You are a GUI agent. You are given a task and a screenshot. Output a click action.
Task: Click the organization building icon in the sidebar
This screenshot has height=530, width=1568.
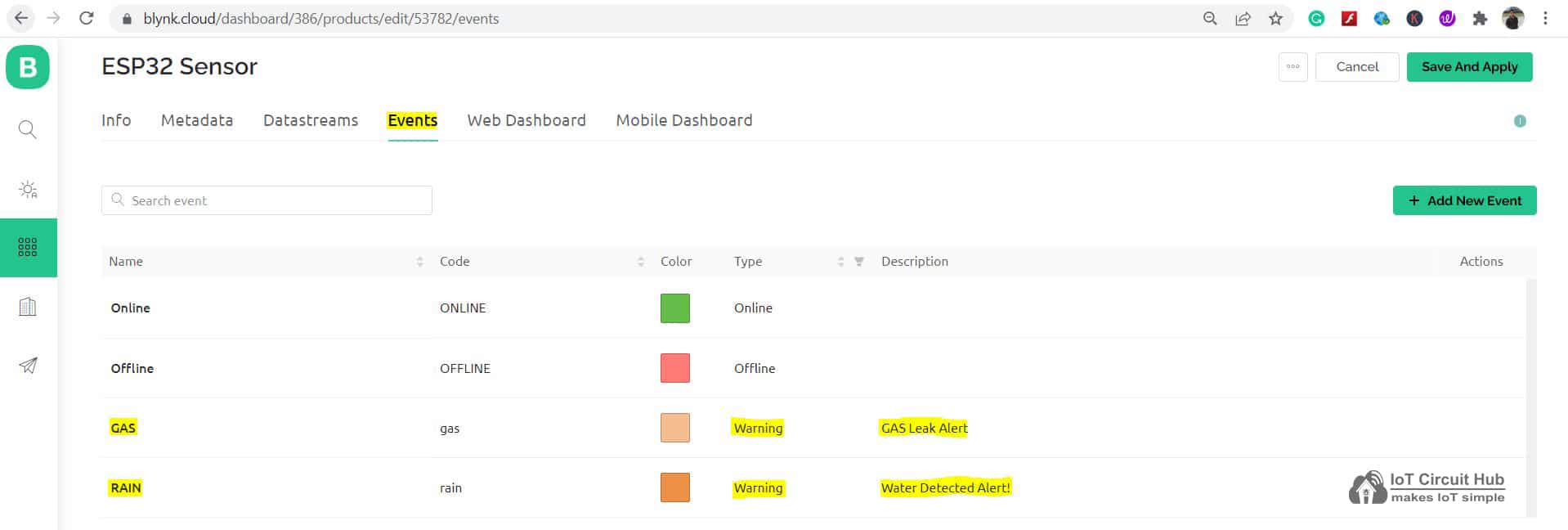coord(28,307)
